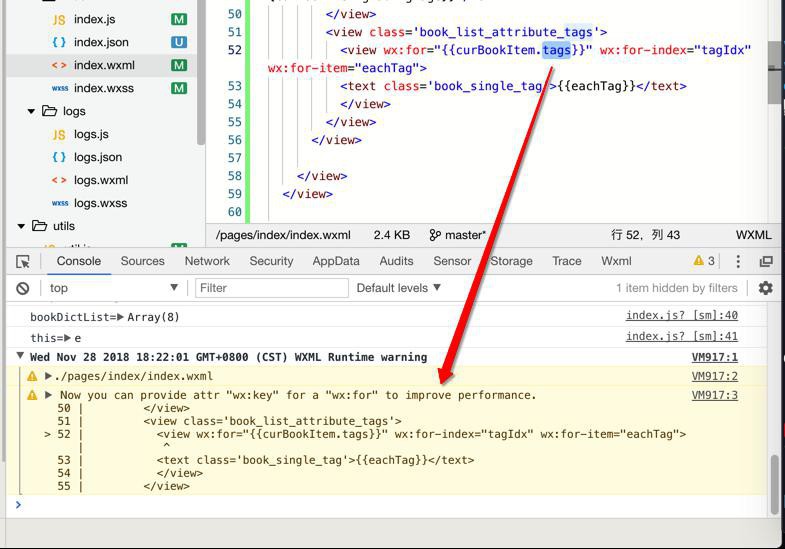The width and height of the screenshot is (785, 549).
Task: Expand the wx:key performance warning message
Action: coord(49,395)
